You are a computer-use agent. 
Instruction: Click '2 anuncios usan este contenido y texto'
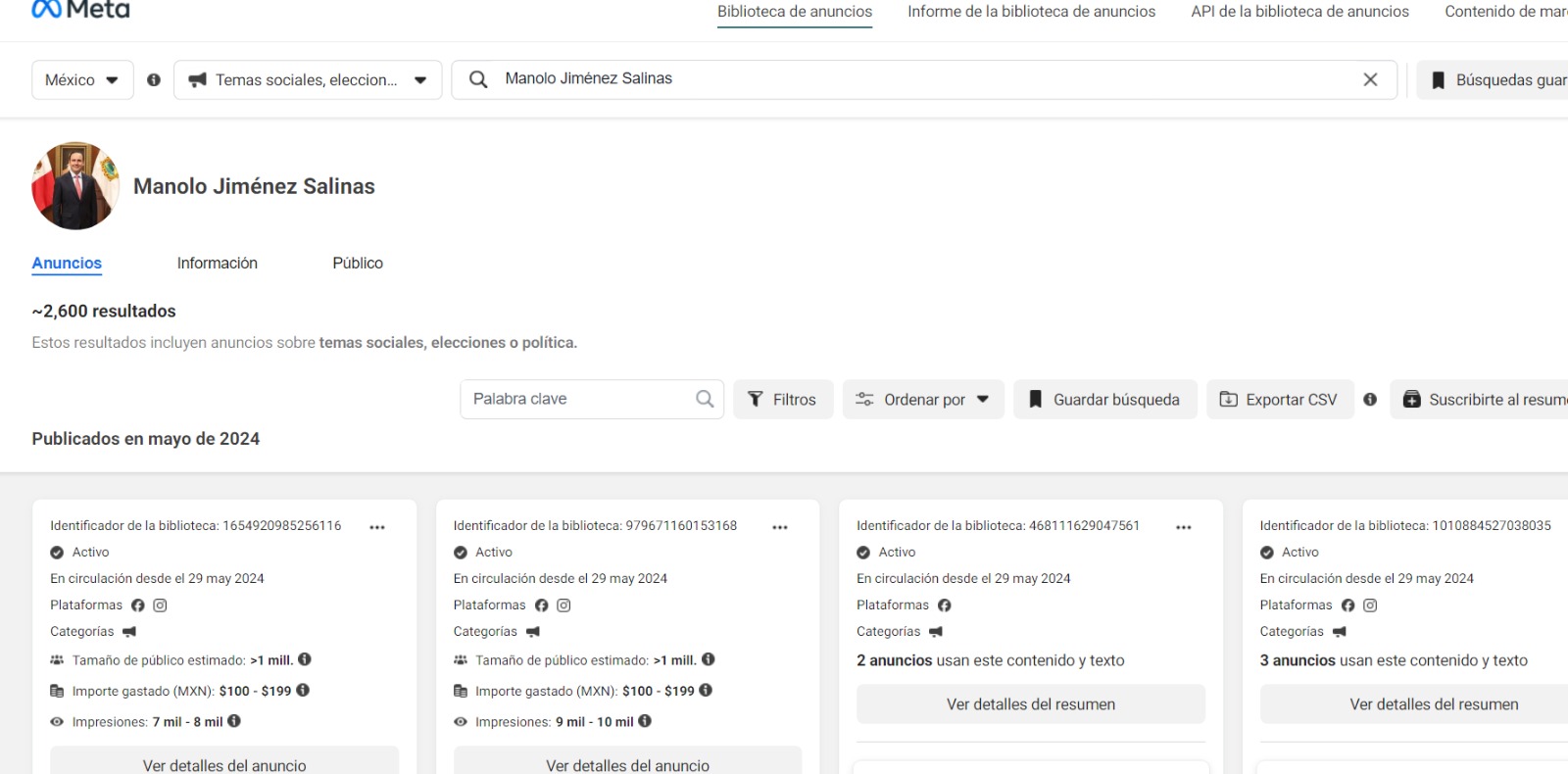[991, 660]
